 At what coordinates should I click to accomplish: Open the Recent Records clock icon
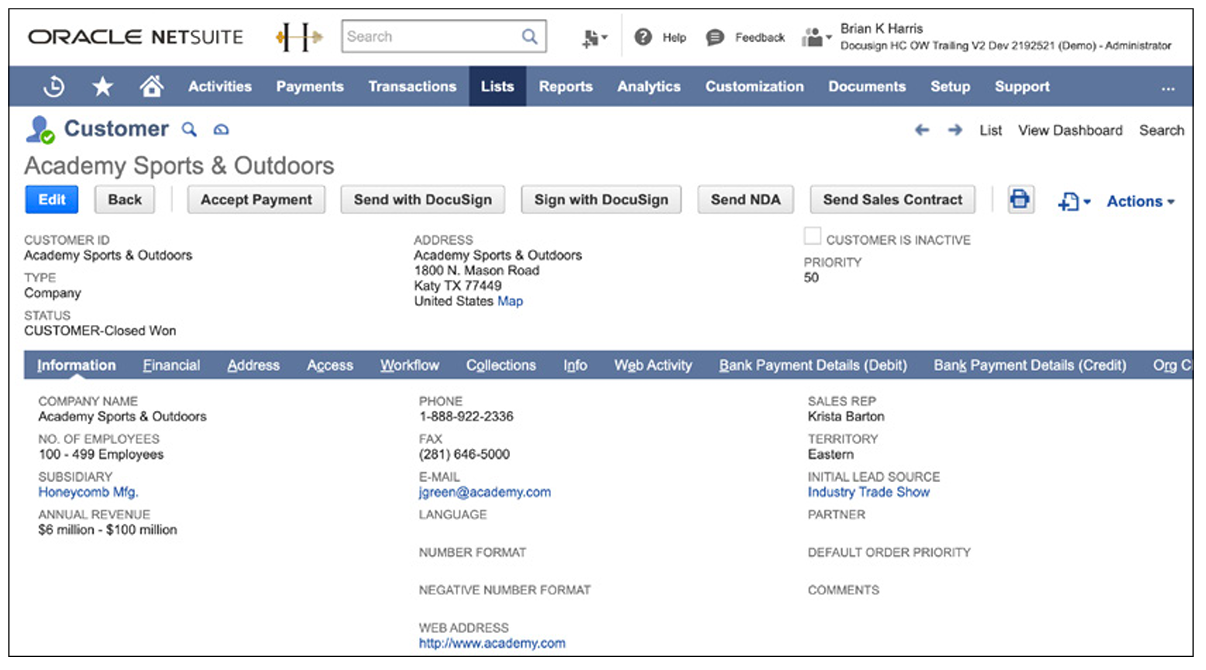pyautogui.click(x=52, y=86)
